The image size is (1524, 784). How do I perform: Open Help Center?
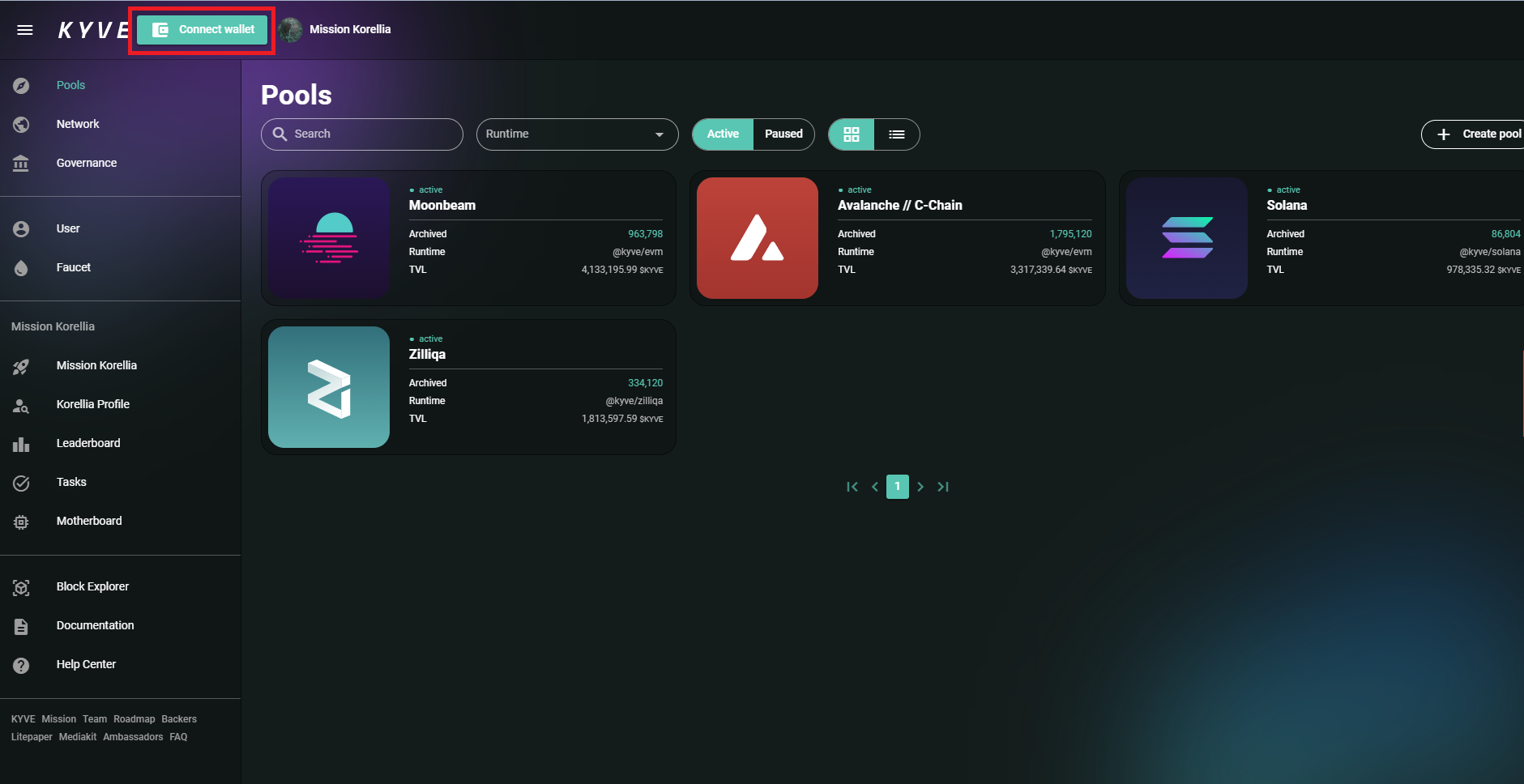click(x=86, y=664)
